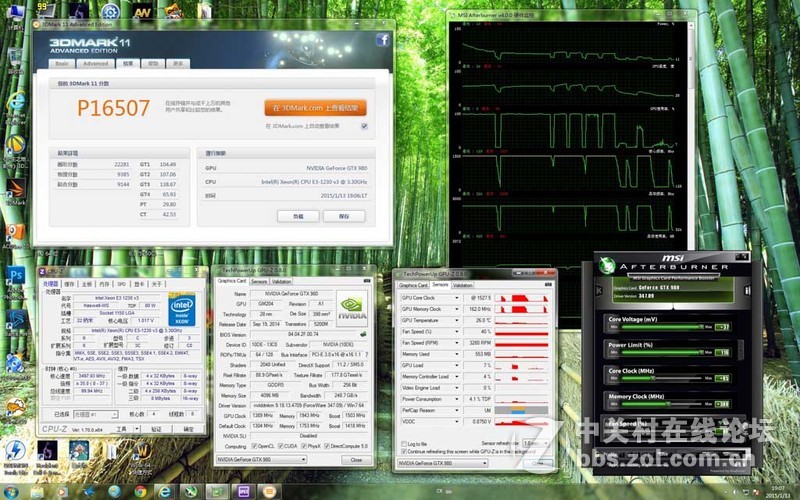
Task: Open the GPU selector dropdown in GPU-Z Sensors
Action: [442, 463]
